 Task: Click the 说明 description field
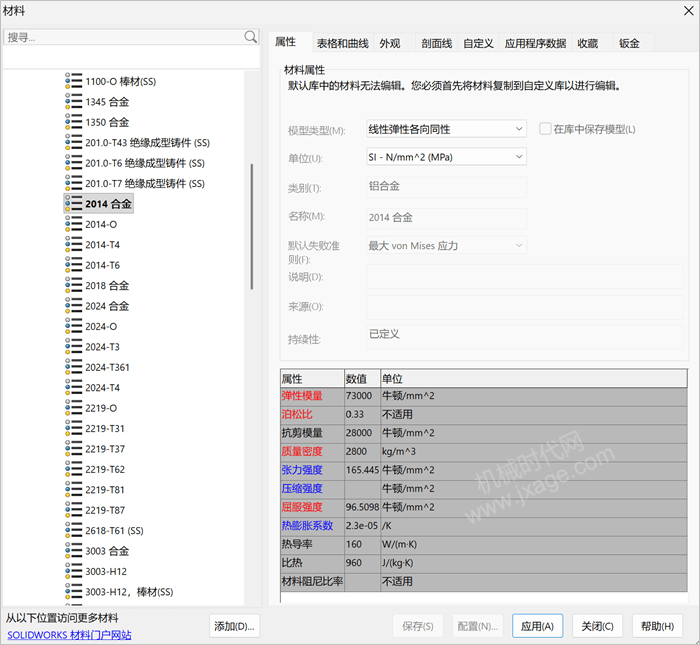click(x=525, y=276)
